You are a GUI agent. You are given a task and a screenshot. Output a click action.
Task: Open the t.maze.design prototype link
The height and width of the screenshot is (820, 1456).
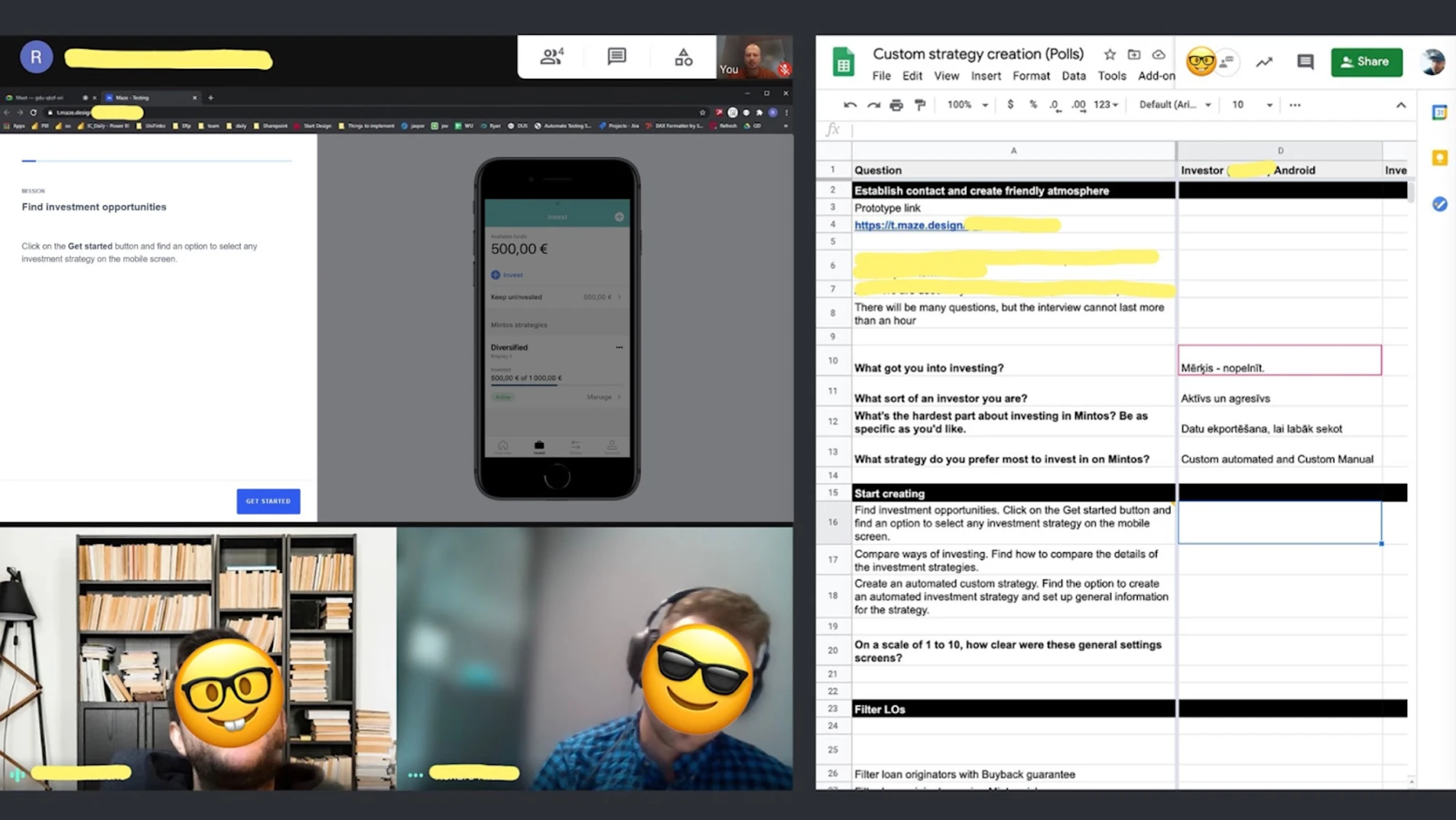pyautogui.click(x=909, y=225)
